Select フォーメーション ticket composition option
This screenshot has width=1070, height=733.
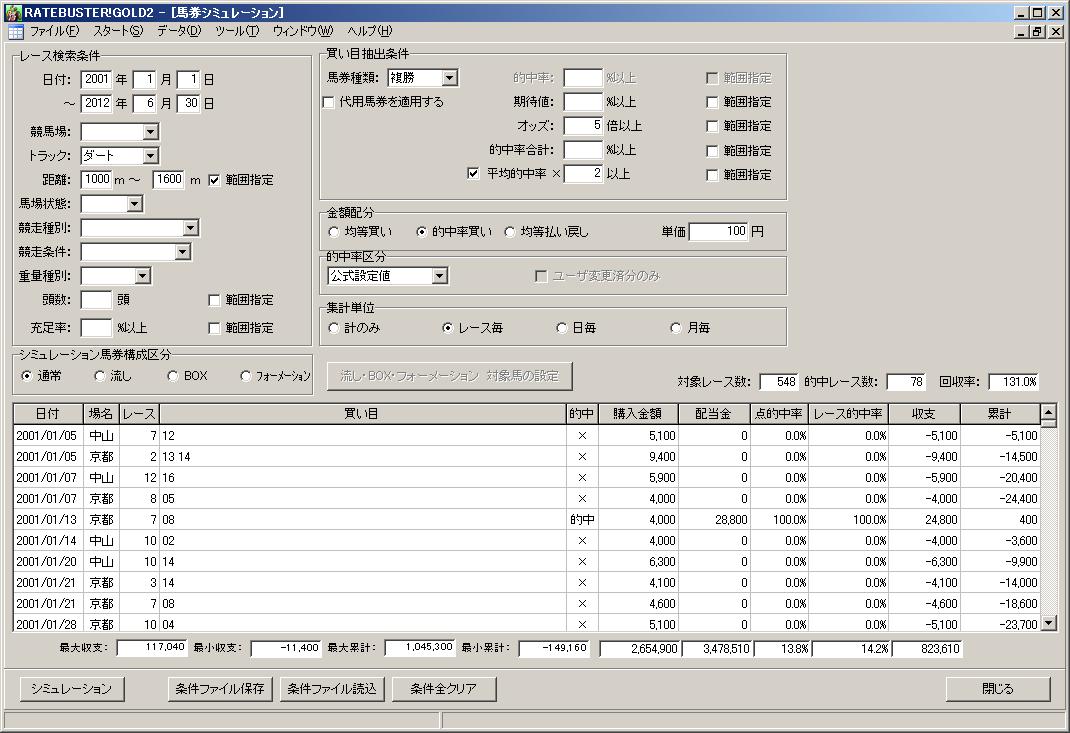tap(246, 376)
